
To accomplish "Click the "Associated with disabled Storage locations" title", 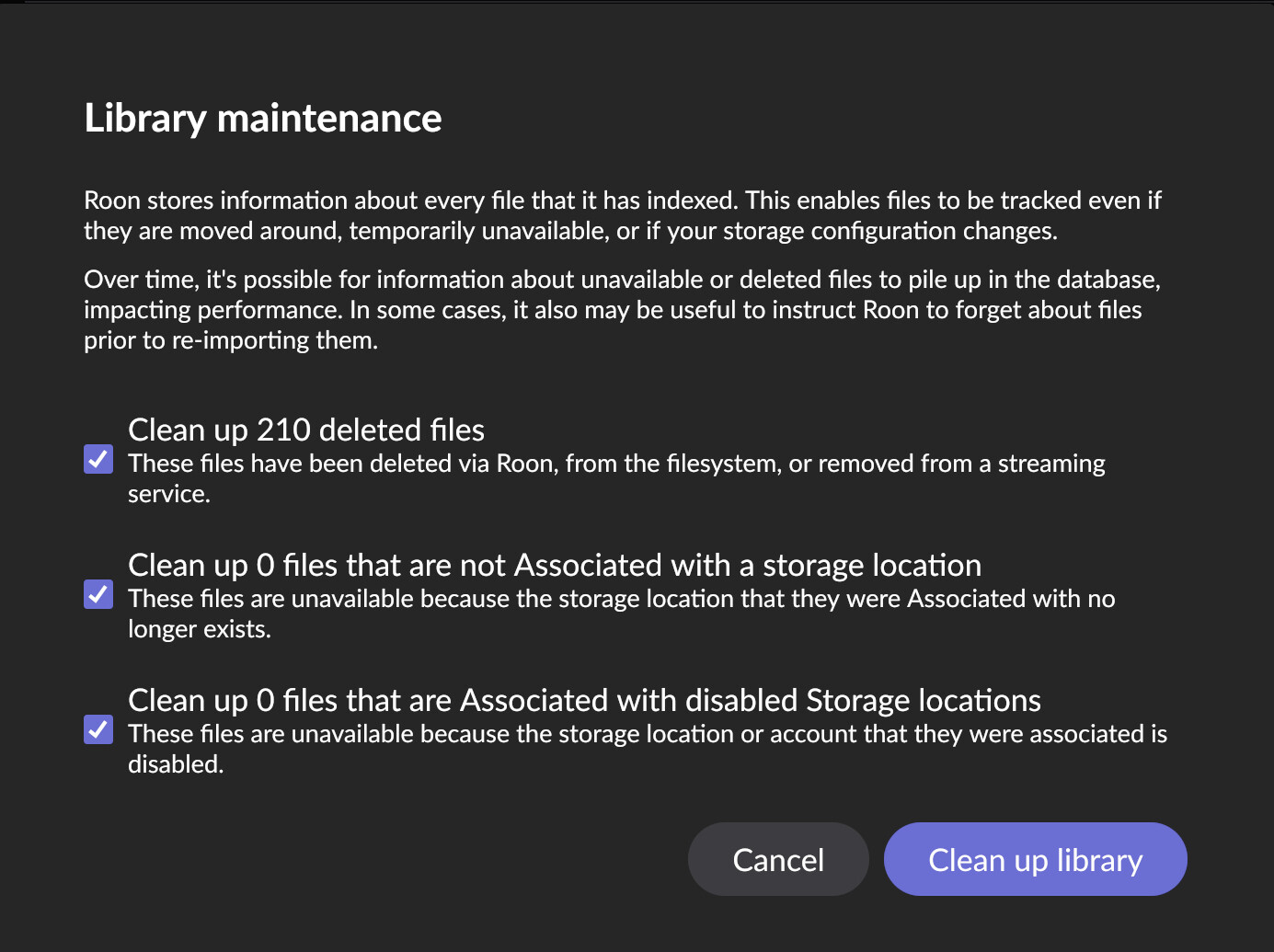I will (584, 701).
